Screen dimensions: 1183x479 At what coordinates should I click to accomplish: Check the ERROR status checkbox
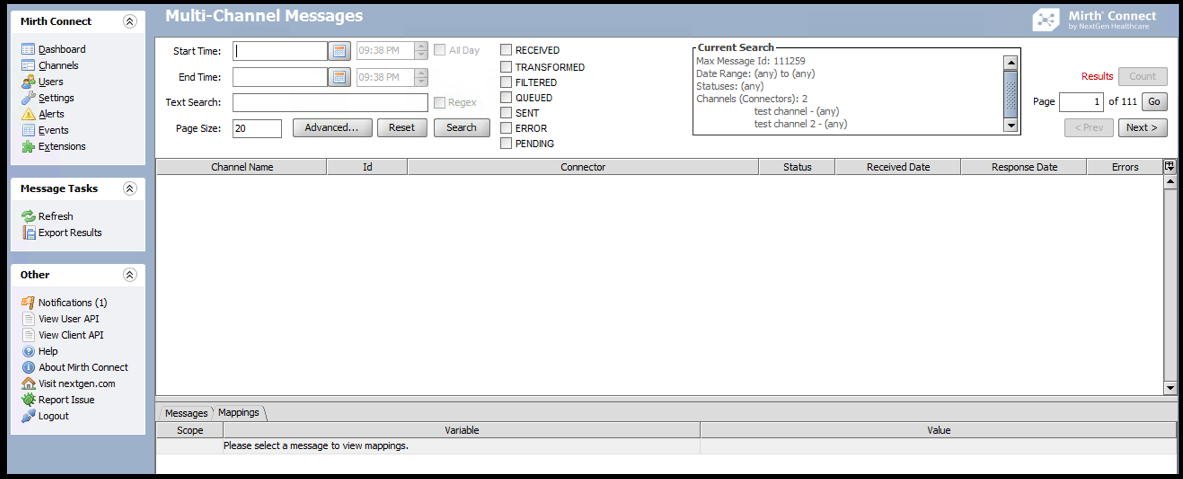(x=506, y=128)
